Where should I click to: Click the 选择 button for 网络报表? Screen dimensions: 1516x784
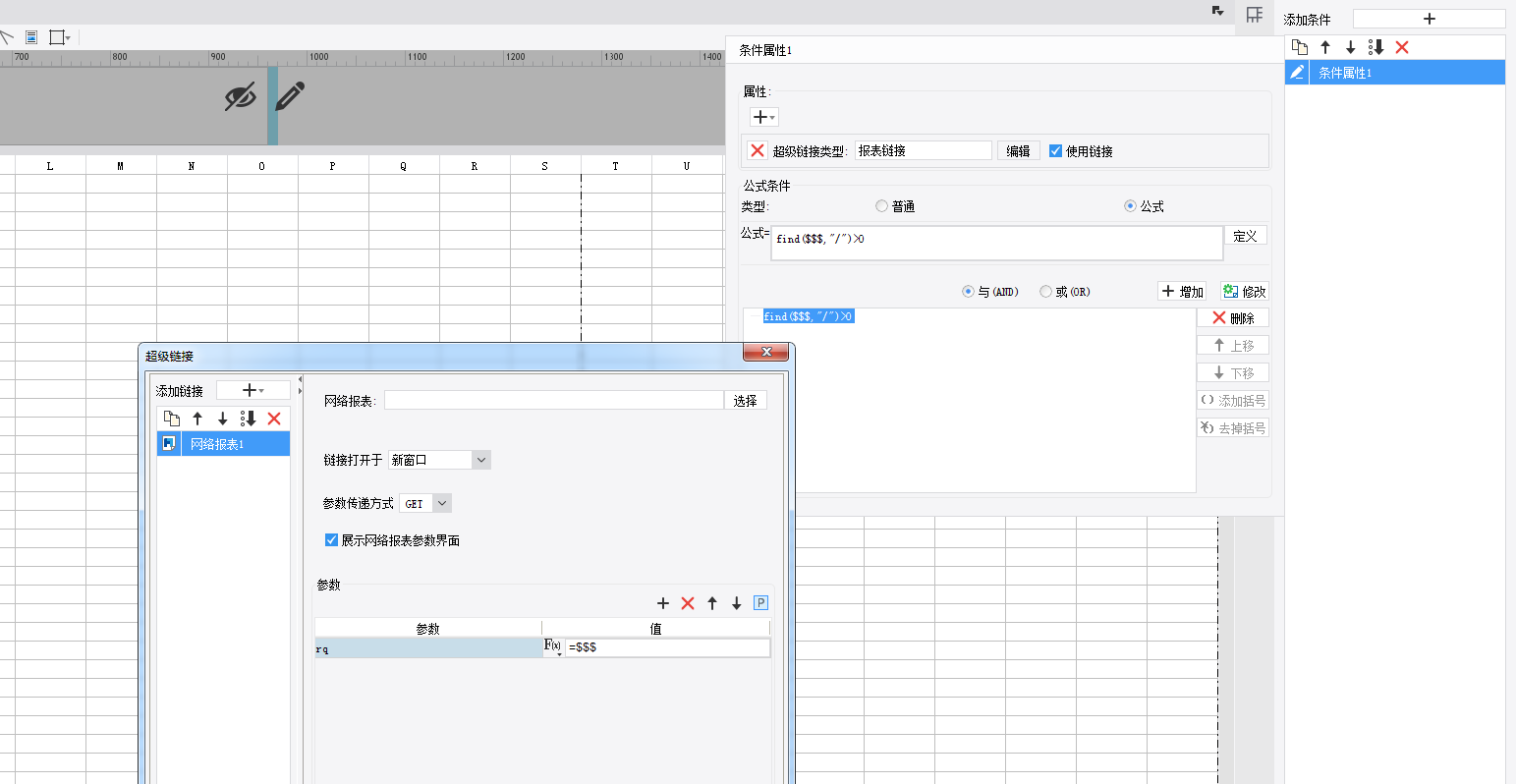coord(745,401)
